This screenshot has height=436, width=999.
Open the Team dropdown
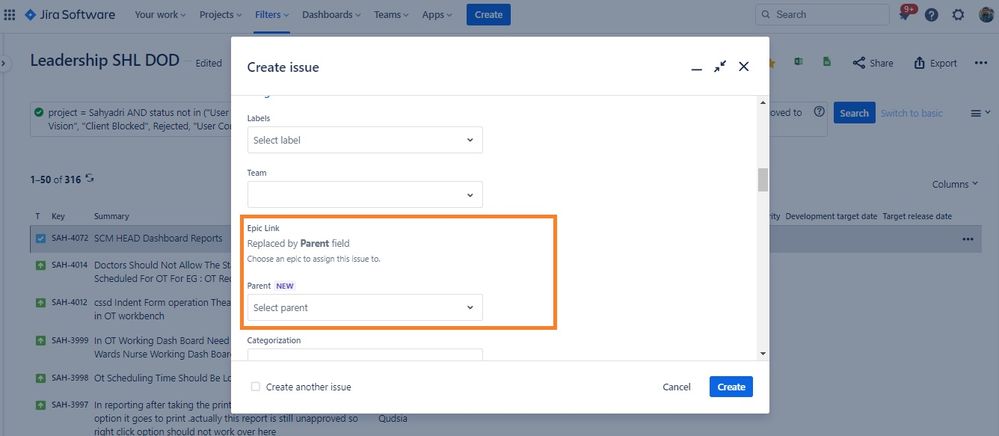coord(365,194)
